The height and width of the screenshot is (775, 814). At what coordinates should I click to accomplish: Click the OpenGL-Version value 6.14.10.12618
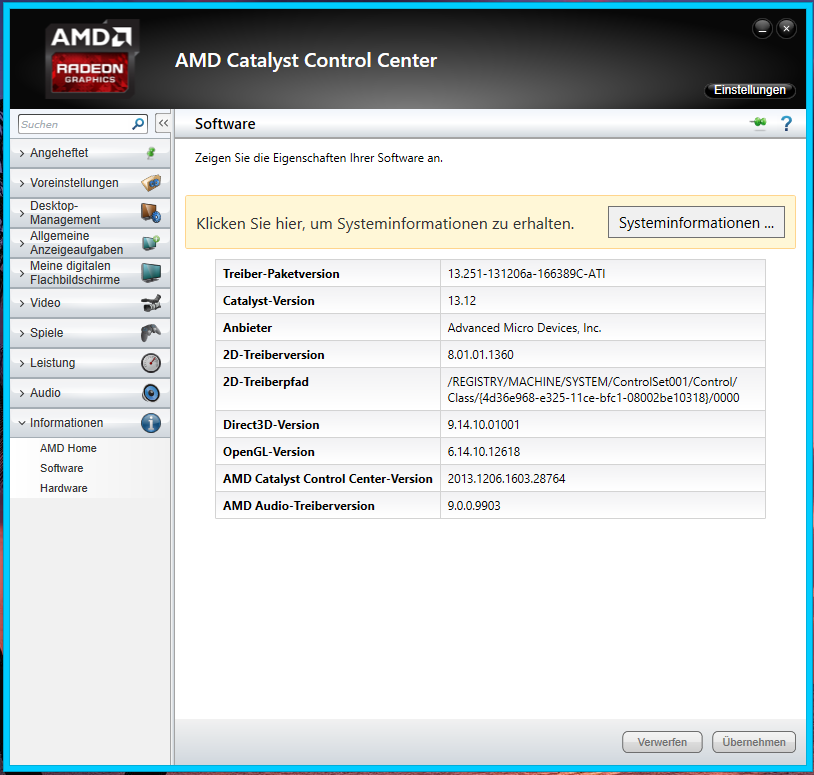[x=484, y=452]
